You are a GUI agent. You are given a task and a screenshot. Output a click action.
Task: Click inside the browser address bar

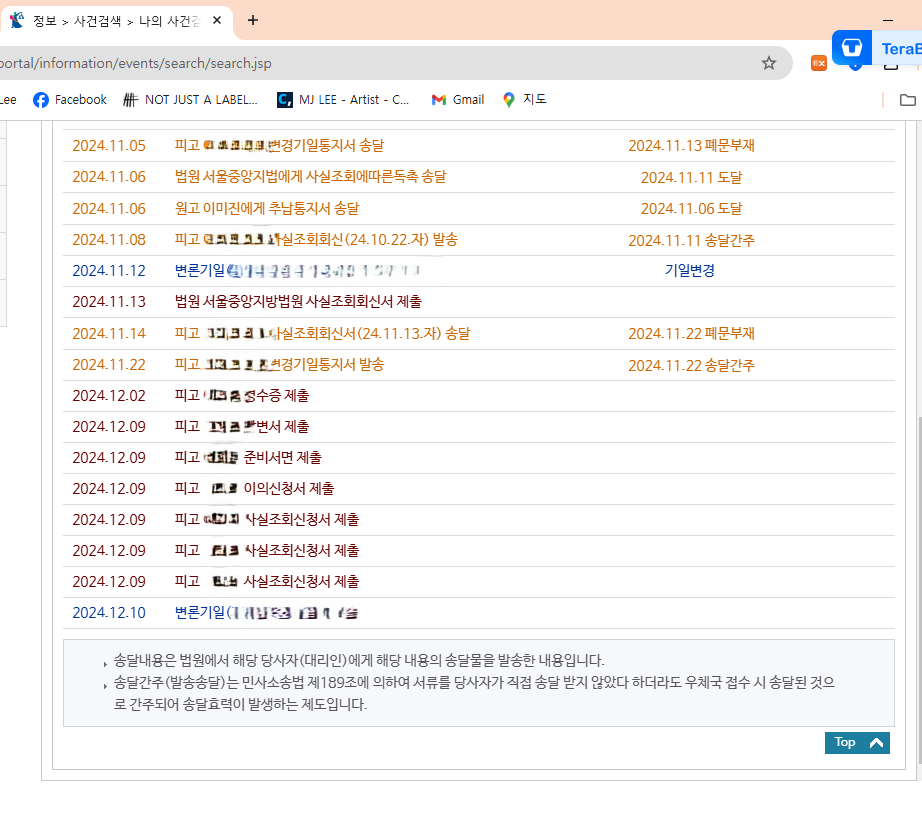[400, 62]
